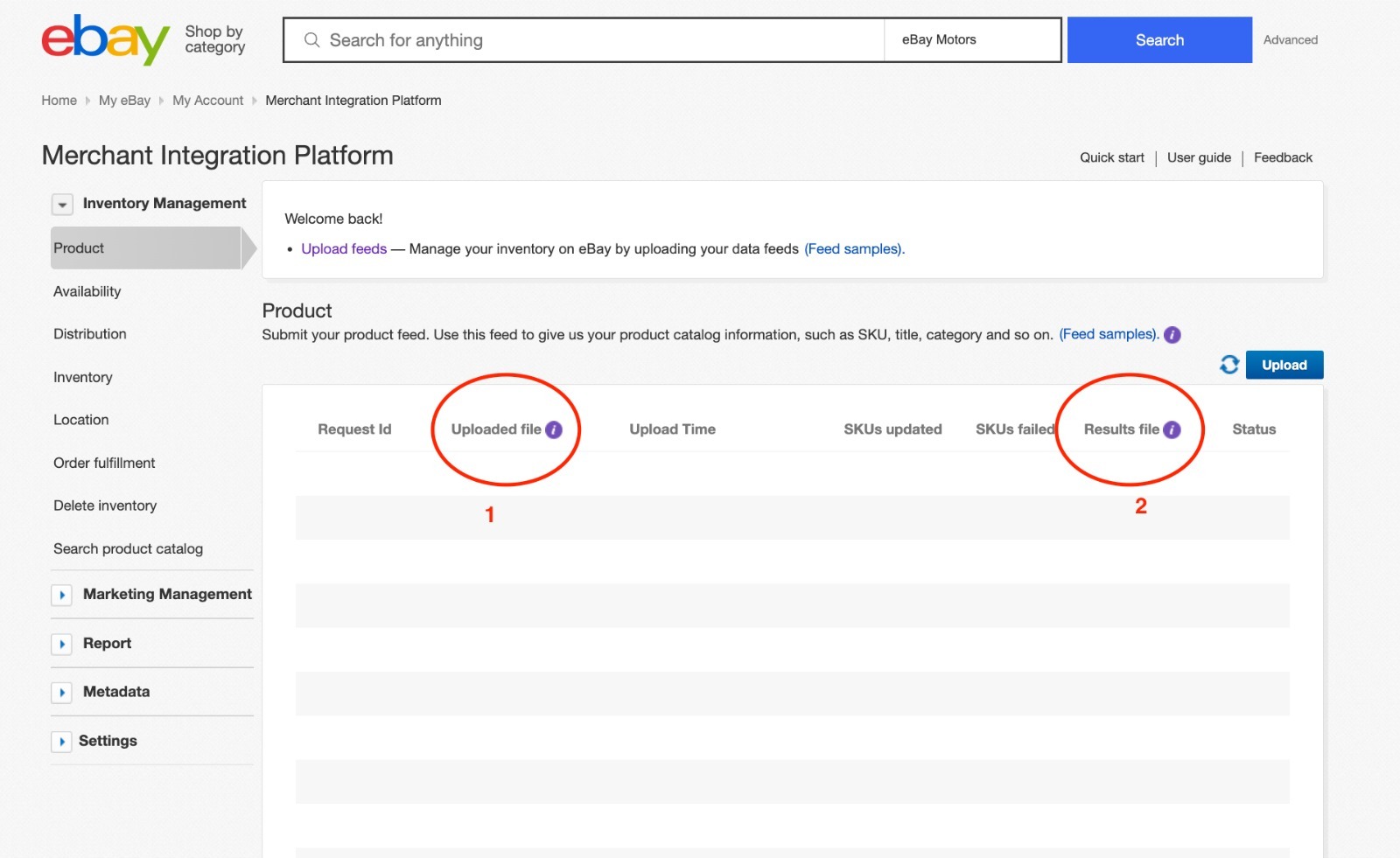
Task: Expand the Marketing Management section
Action: click(x=62, y=595)
